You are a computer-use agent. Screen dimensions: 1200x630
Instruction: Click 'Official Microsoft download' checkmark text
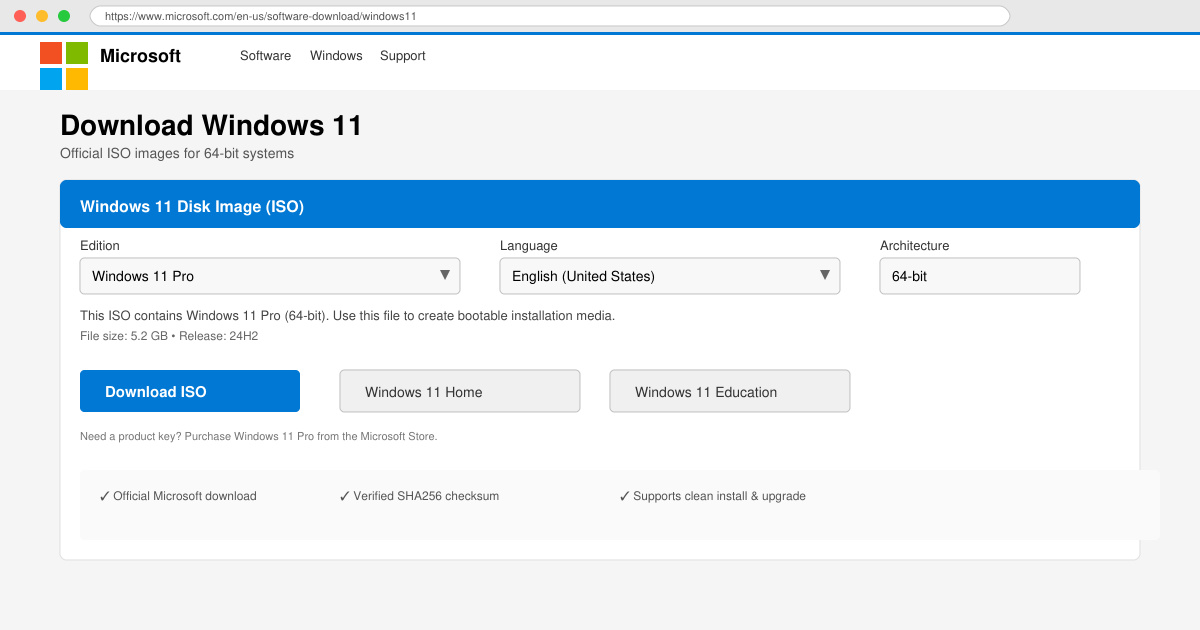coord(178,496)
